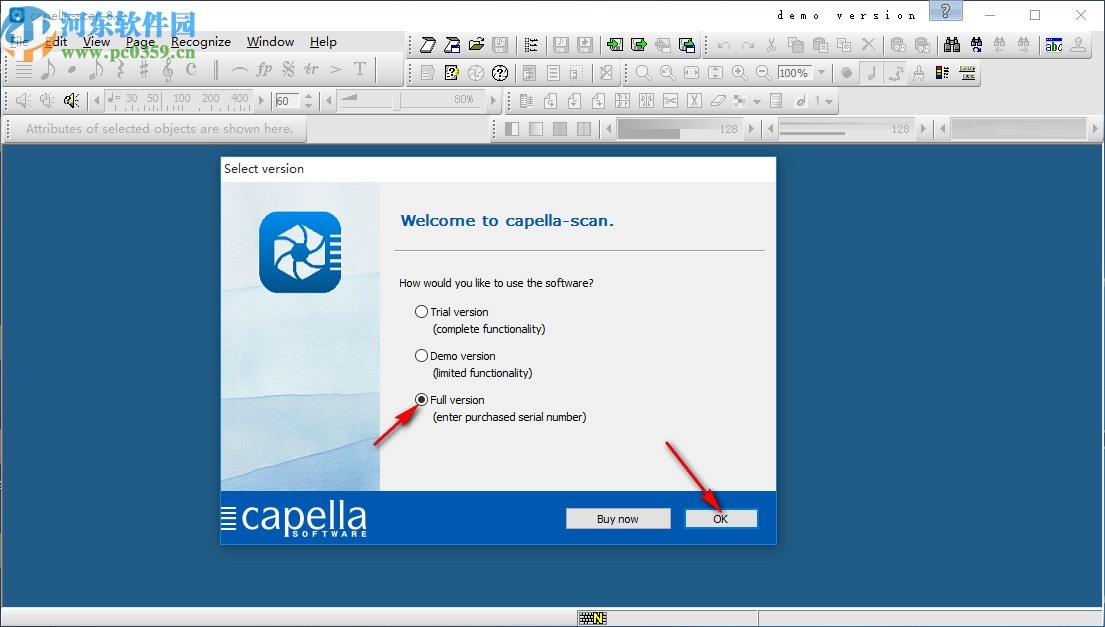Click the 80% volume slider
Image resolution: width=1105 pixels, height=627 pixels.
click(409, 101)
